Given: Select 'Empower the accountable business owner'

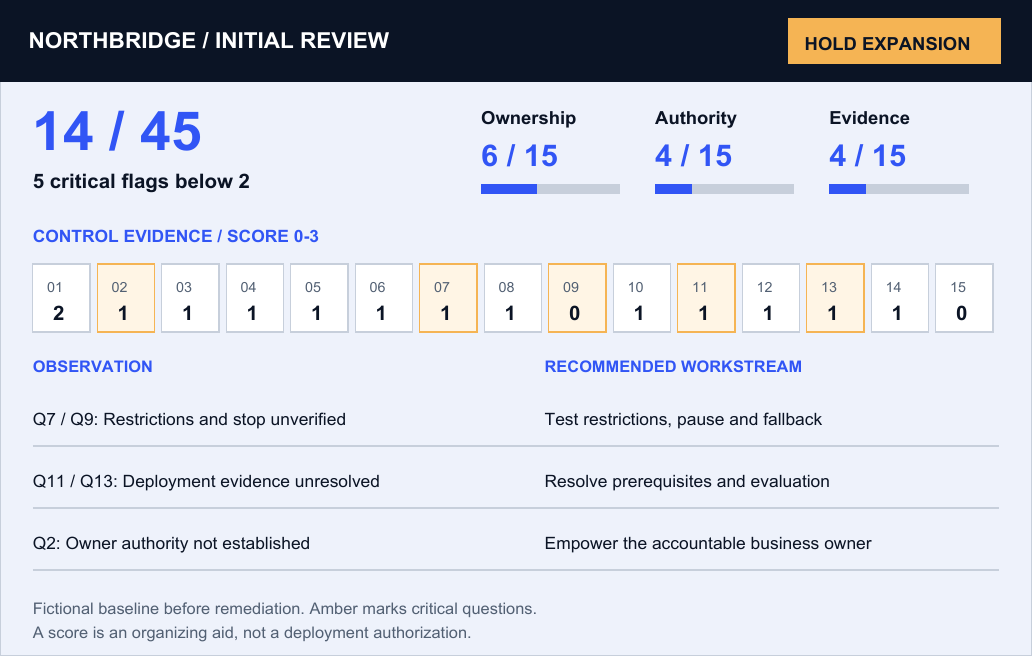Looking at the screenshot, I should (708, 543).
